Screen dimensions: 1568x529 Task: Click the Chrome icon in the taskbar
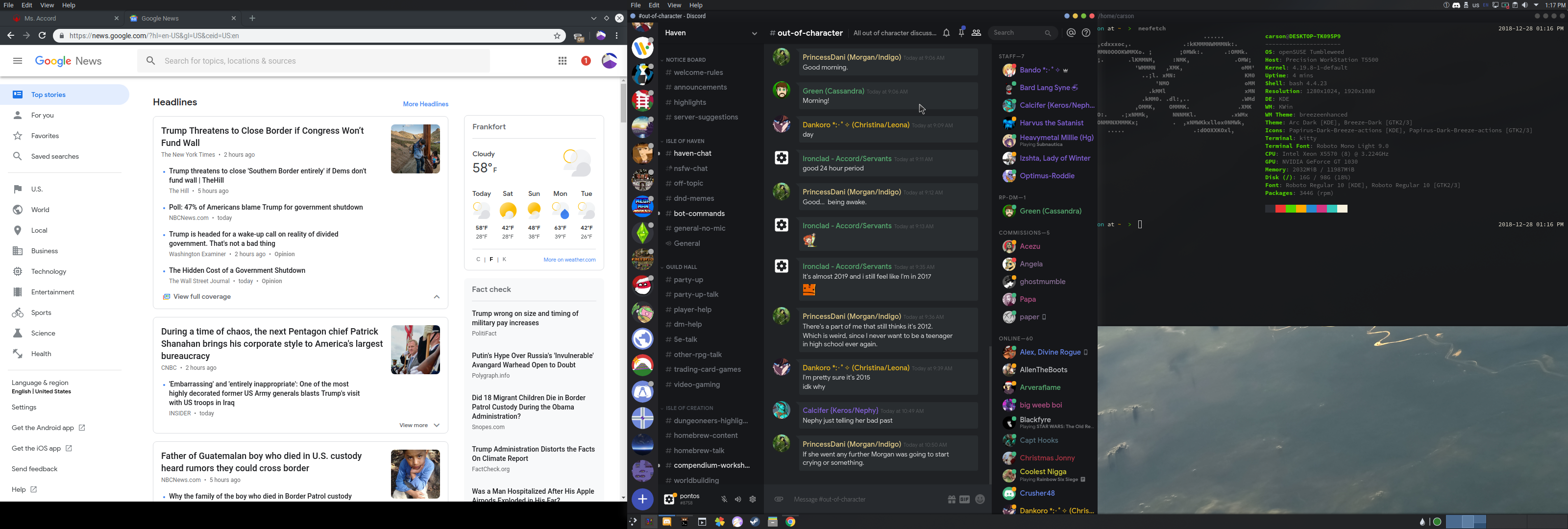click(791, 522)
